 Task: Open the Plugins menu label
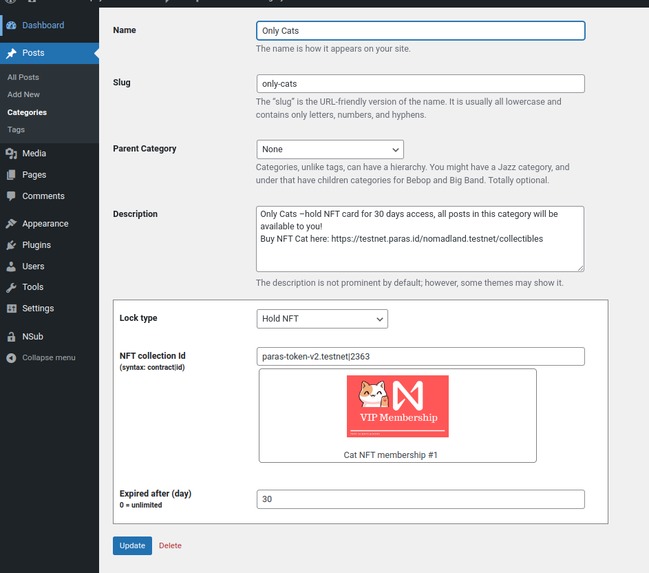[36, 245]
